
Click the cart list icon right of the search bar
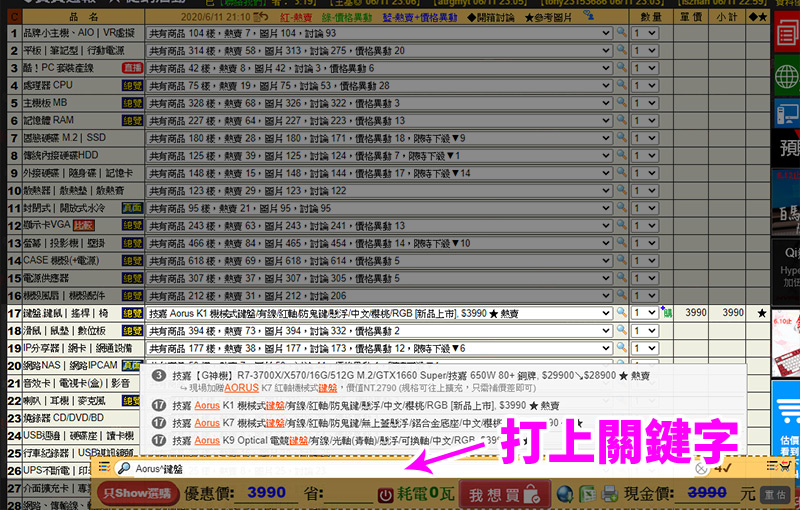[779, 466]
